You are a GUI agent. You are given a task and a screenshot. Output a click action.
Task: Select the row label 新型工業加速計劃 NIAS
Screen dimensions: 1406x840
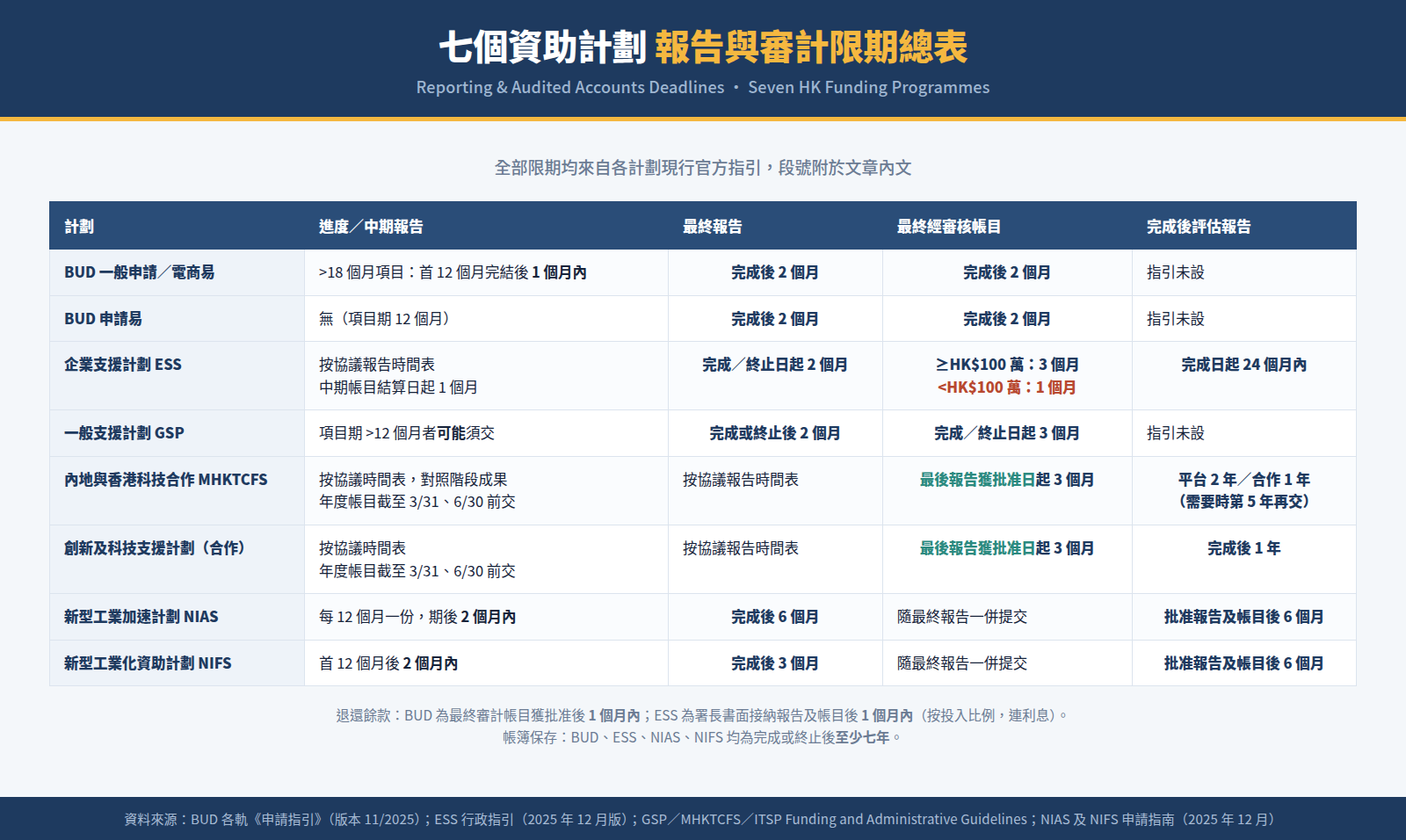141,617
